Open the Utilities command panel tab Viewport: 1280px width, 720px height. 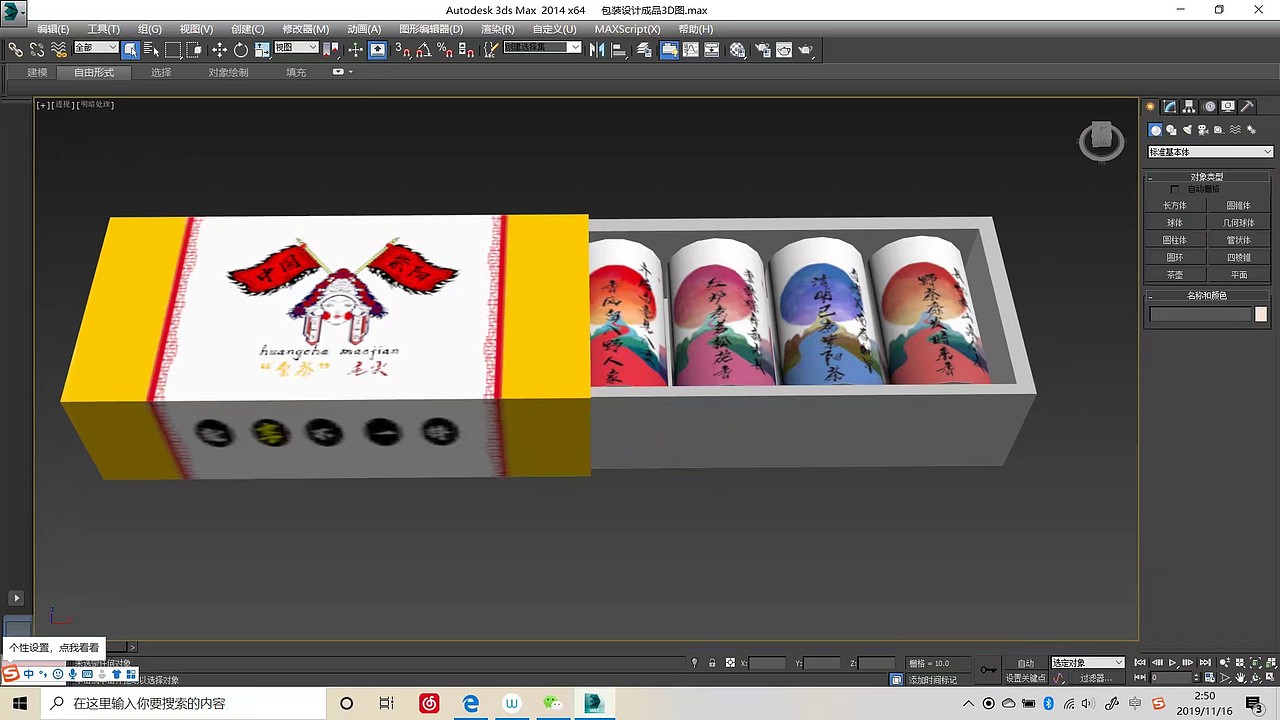(x=1247, y=106)
